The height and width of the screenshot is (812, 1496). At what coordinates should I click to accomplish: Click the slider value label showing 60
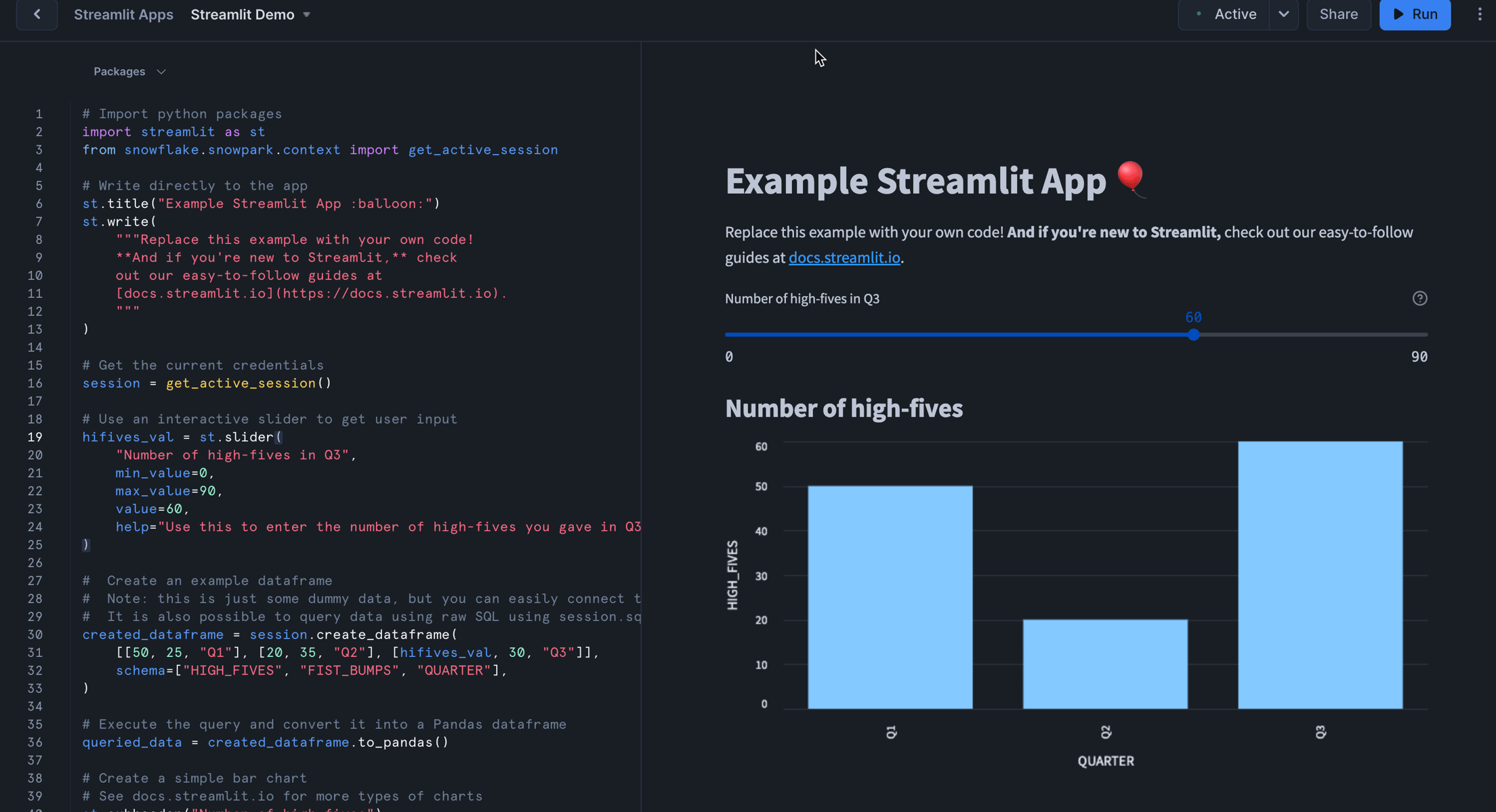point(1193,317)
